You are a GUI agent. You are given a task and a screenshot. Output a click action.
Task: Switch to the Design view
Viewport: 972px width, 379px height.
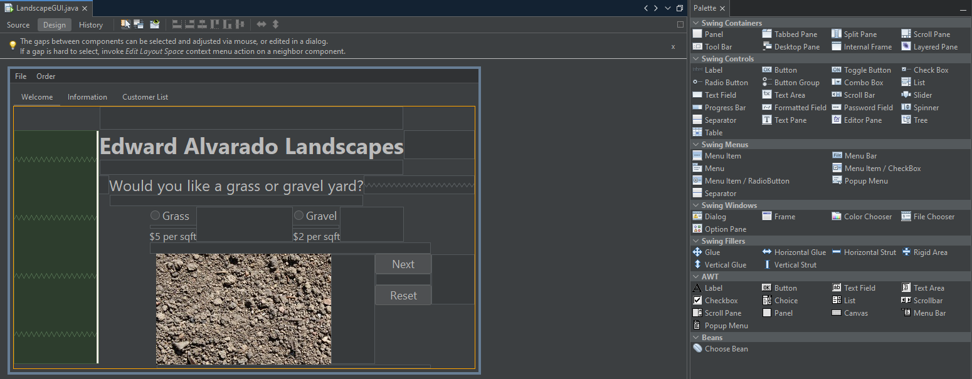coord(55,25)
